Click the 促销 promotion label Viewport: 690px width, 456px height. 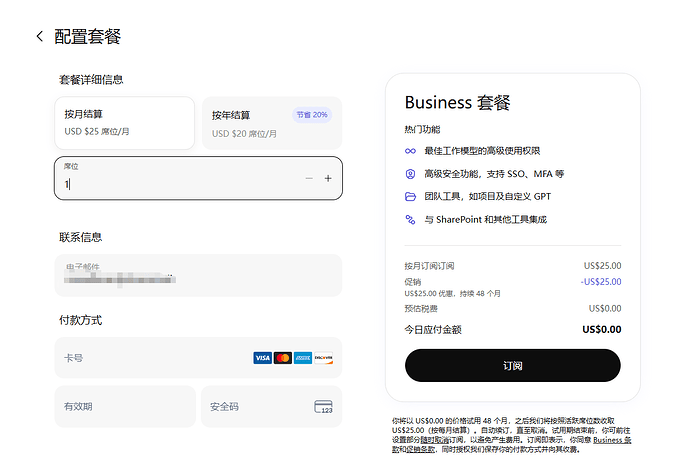point(413,282)
